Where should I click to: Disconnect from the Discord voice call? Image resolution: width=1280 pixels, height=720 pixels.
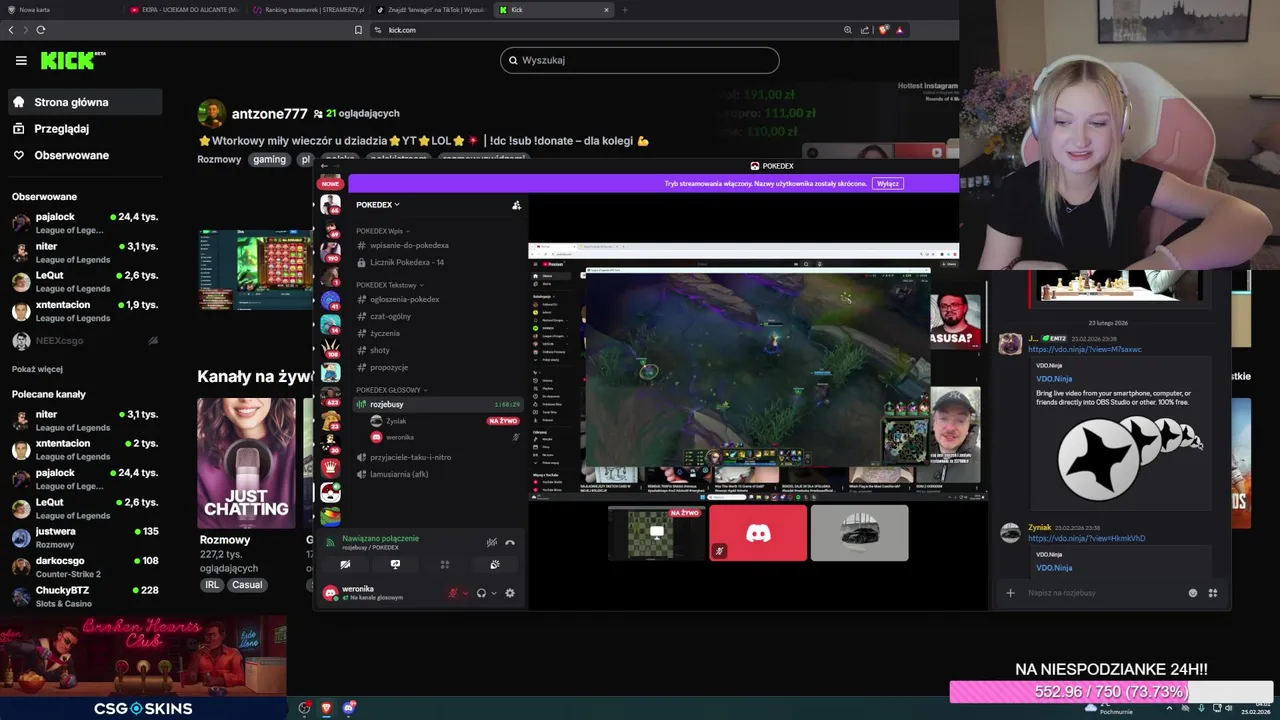[510, 542]
